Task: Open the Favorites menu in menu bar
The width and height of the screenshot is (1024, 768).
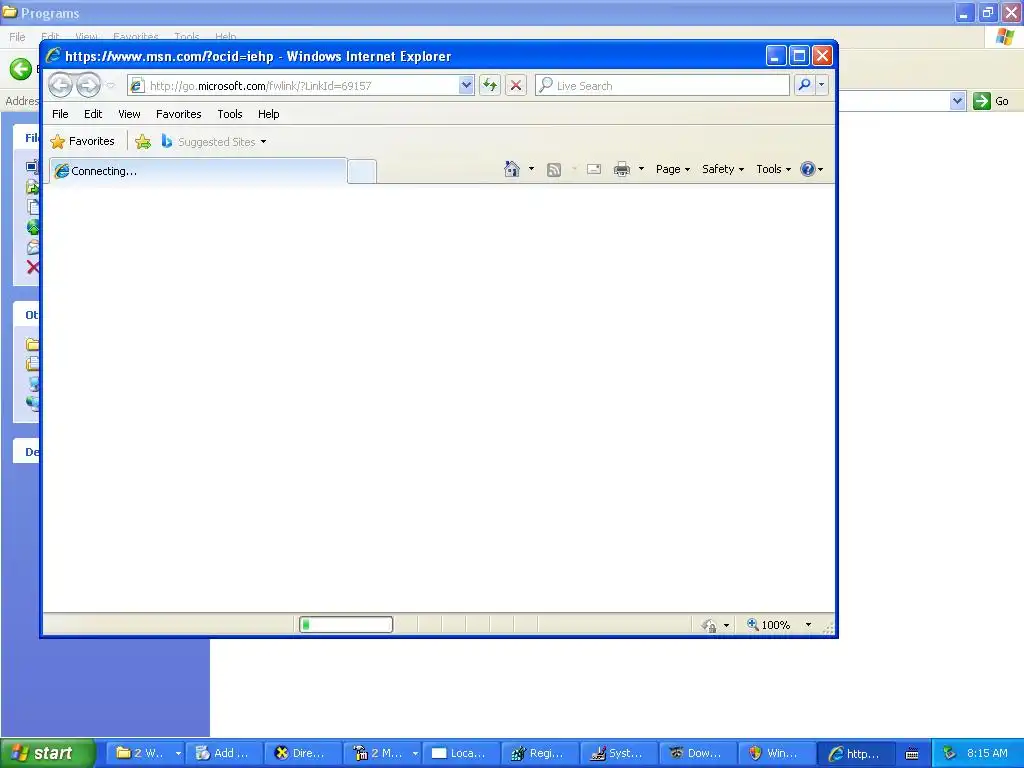Action: point(178,114)
